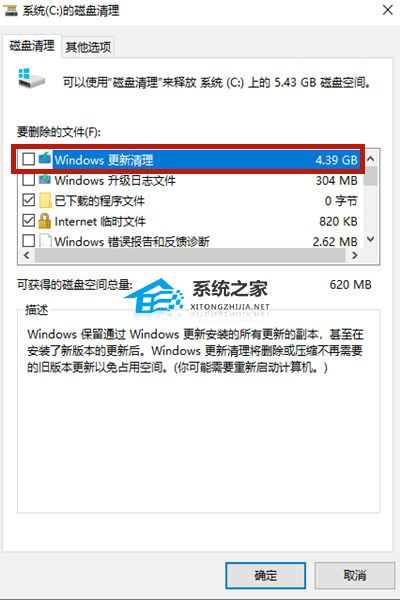Switch to the 其他选项 tab
Screen dimensions: 400x600
(x=88, y=47)
